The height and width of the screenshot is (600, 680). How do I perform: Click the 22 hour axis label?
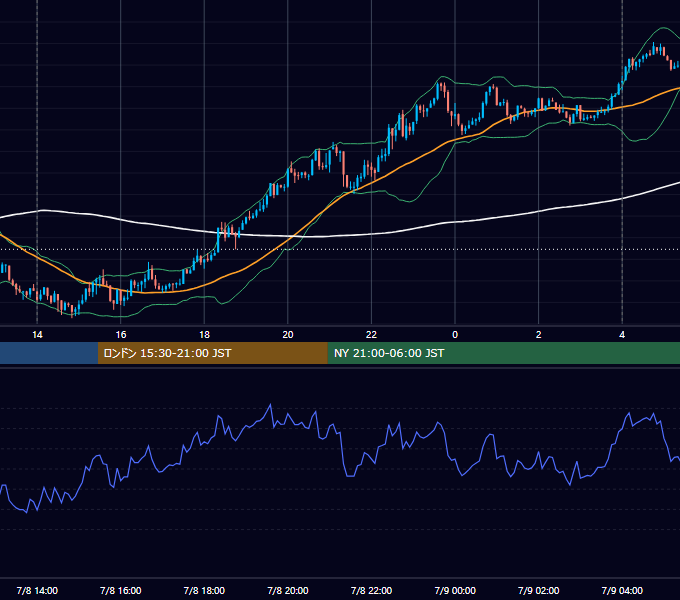(371, 335)
